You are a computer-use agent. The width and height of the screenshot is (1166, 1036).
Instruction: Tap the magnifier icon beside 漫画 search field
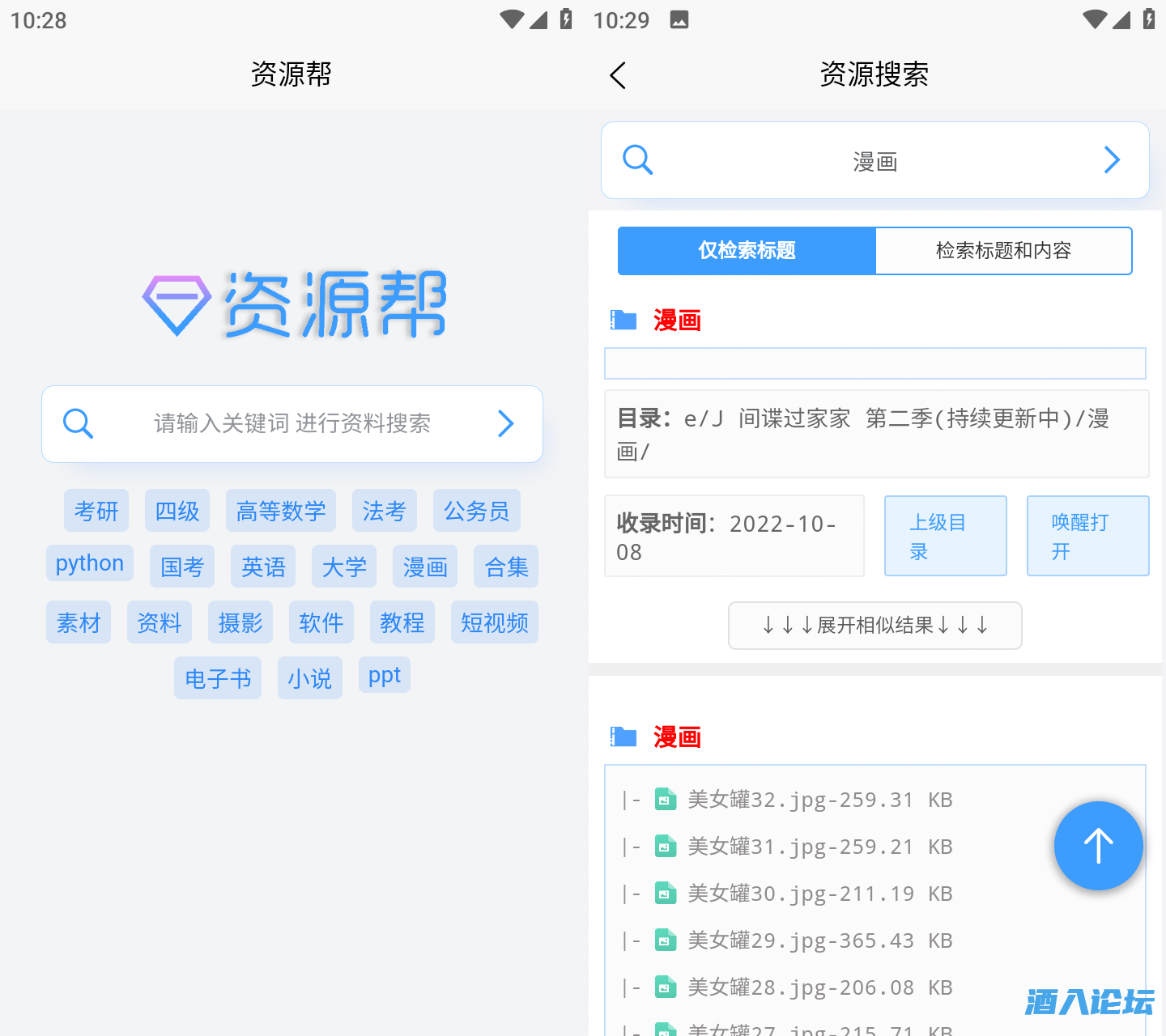point(637,160)
